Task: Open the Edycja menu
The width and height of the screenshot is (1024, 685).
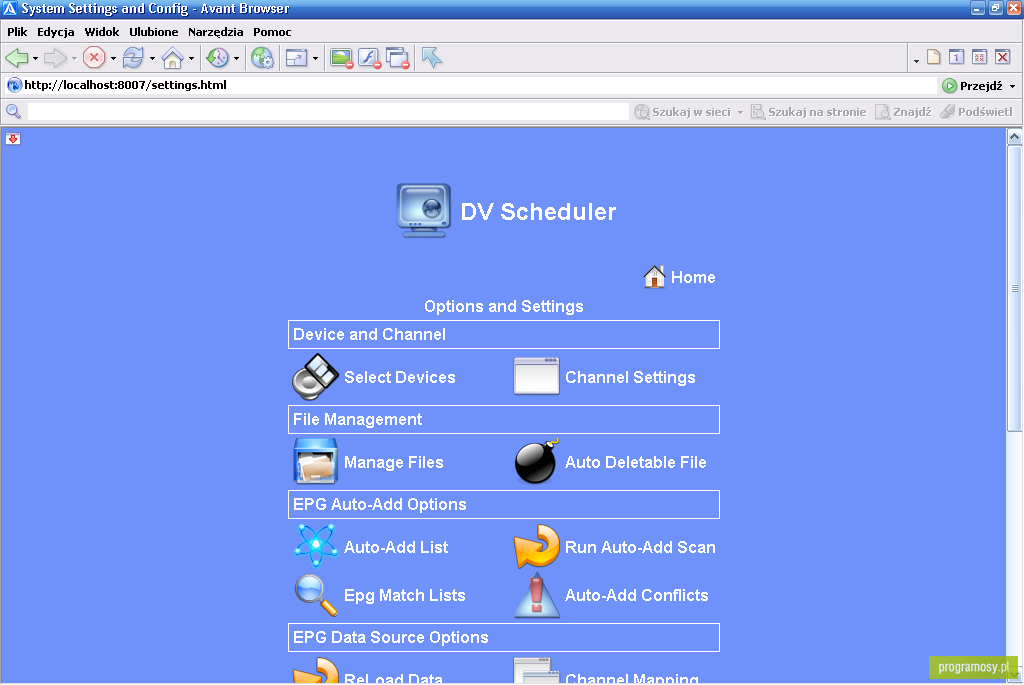Action: pos(56,32)
